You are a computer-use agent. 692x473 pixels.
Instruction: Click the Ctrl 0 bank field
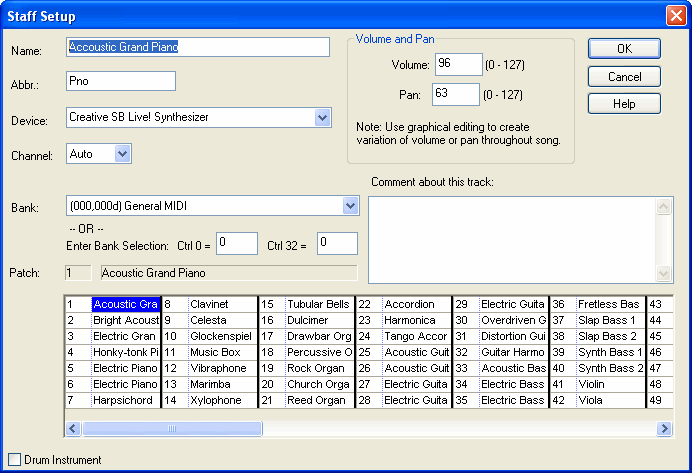[237, 242]
